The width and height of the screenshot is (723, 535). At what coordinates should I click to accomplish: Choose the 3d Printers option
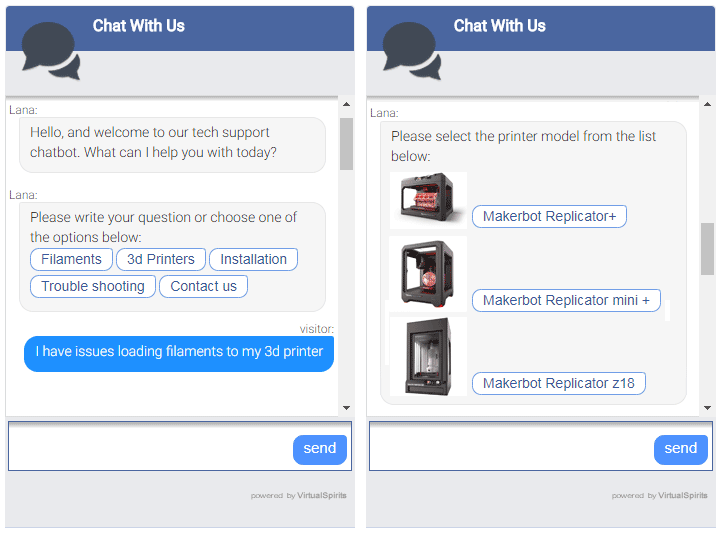coord(161,259)
